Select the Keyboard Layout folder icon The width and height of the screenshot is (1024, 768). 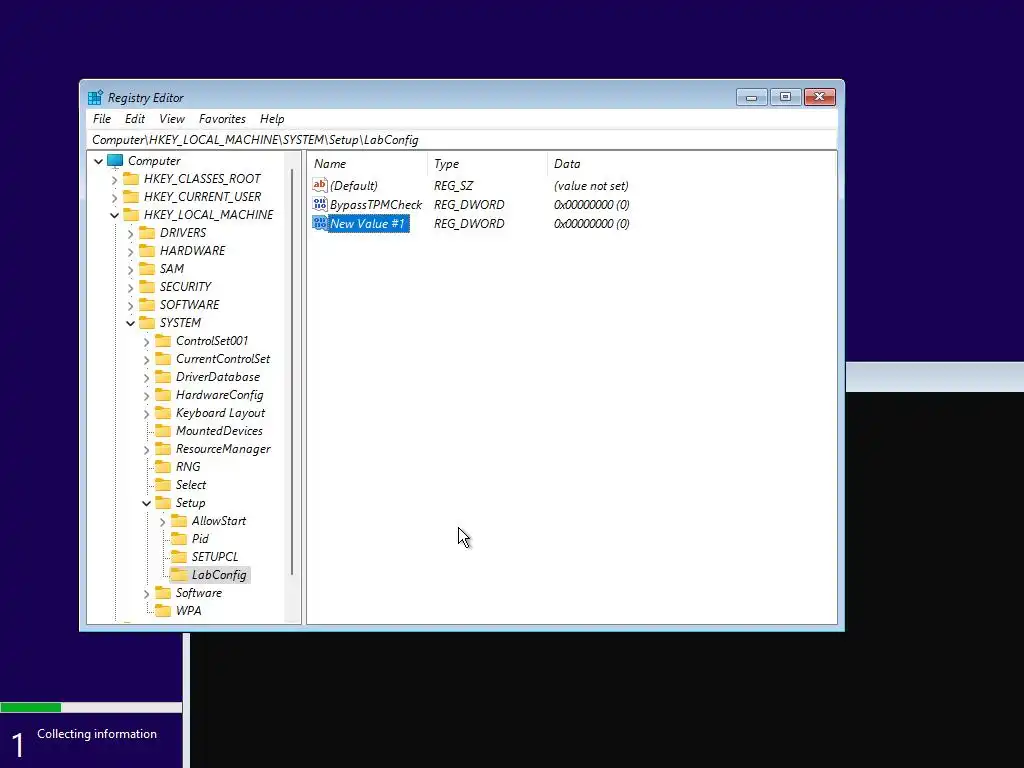163,413
